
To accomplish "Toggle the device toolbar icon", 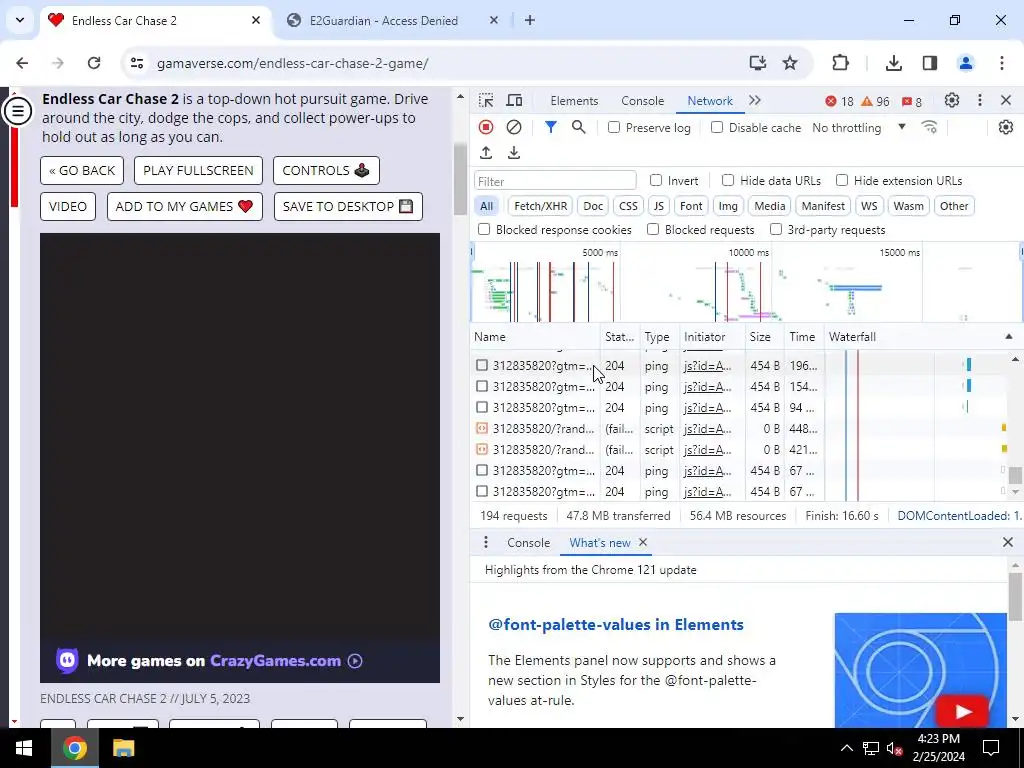I will (515, 101).
